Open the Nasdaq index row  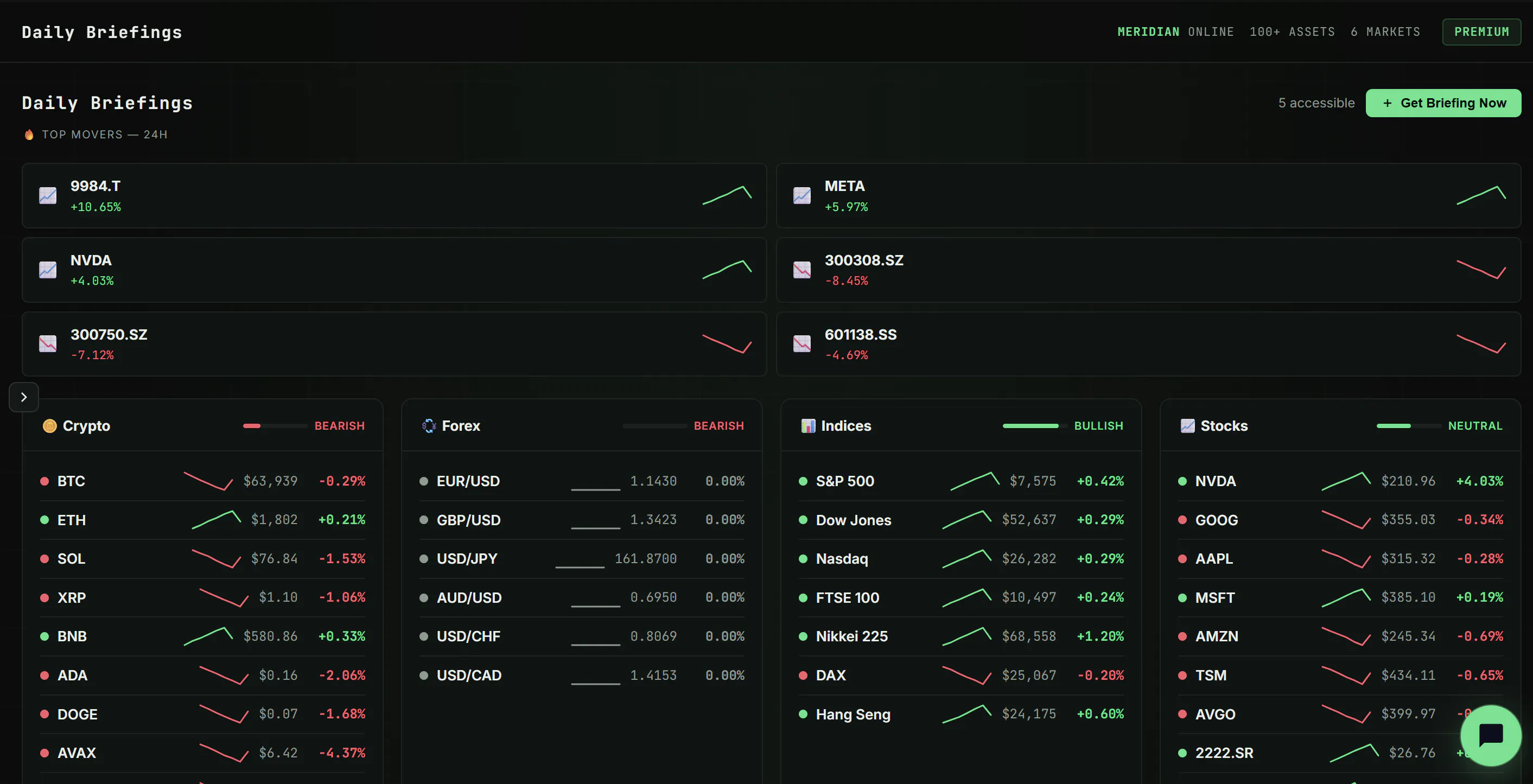[961, 558]
